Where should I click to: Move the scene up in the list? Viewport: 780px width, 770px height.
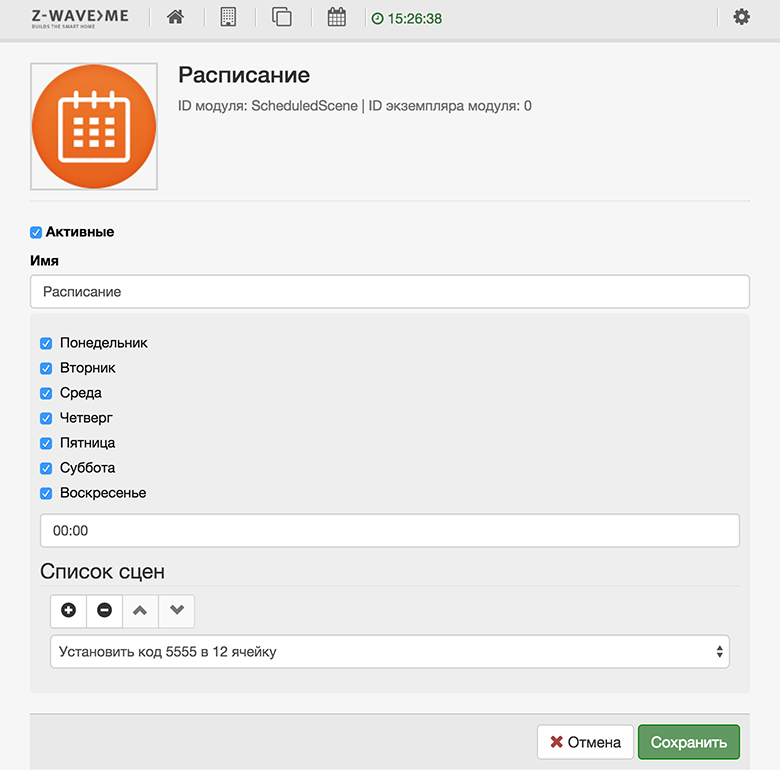pyautogui.click(x=141, y=610)
